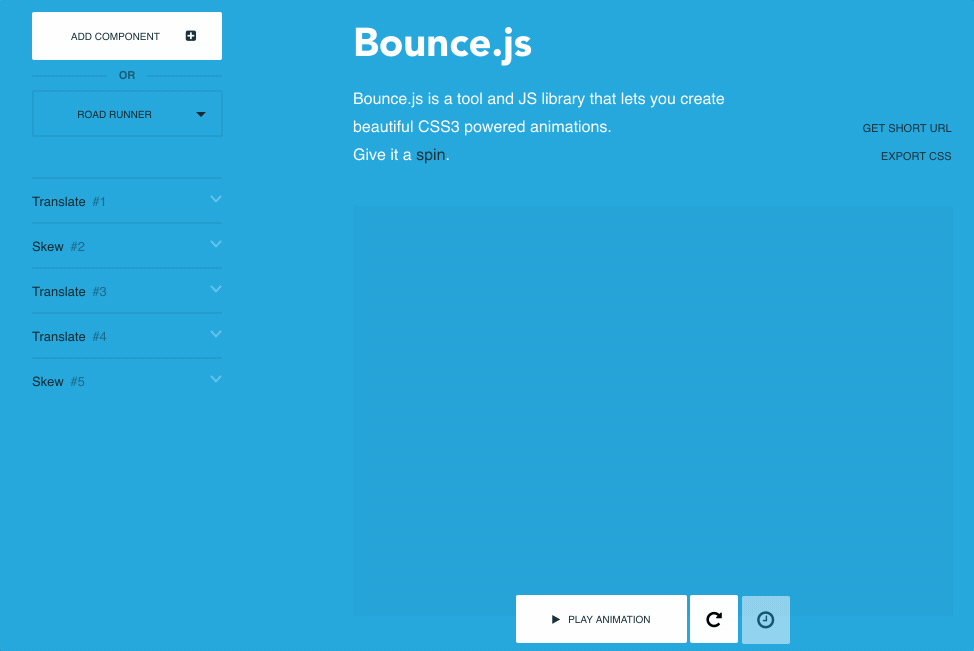Toggle the slow motion clock icon
This screenshot has width=974, height=651.
pyautogui.click(x=765, y=620)
